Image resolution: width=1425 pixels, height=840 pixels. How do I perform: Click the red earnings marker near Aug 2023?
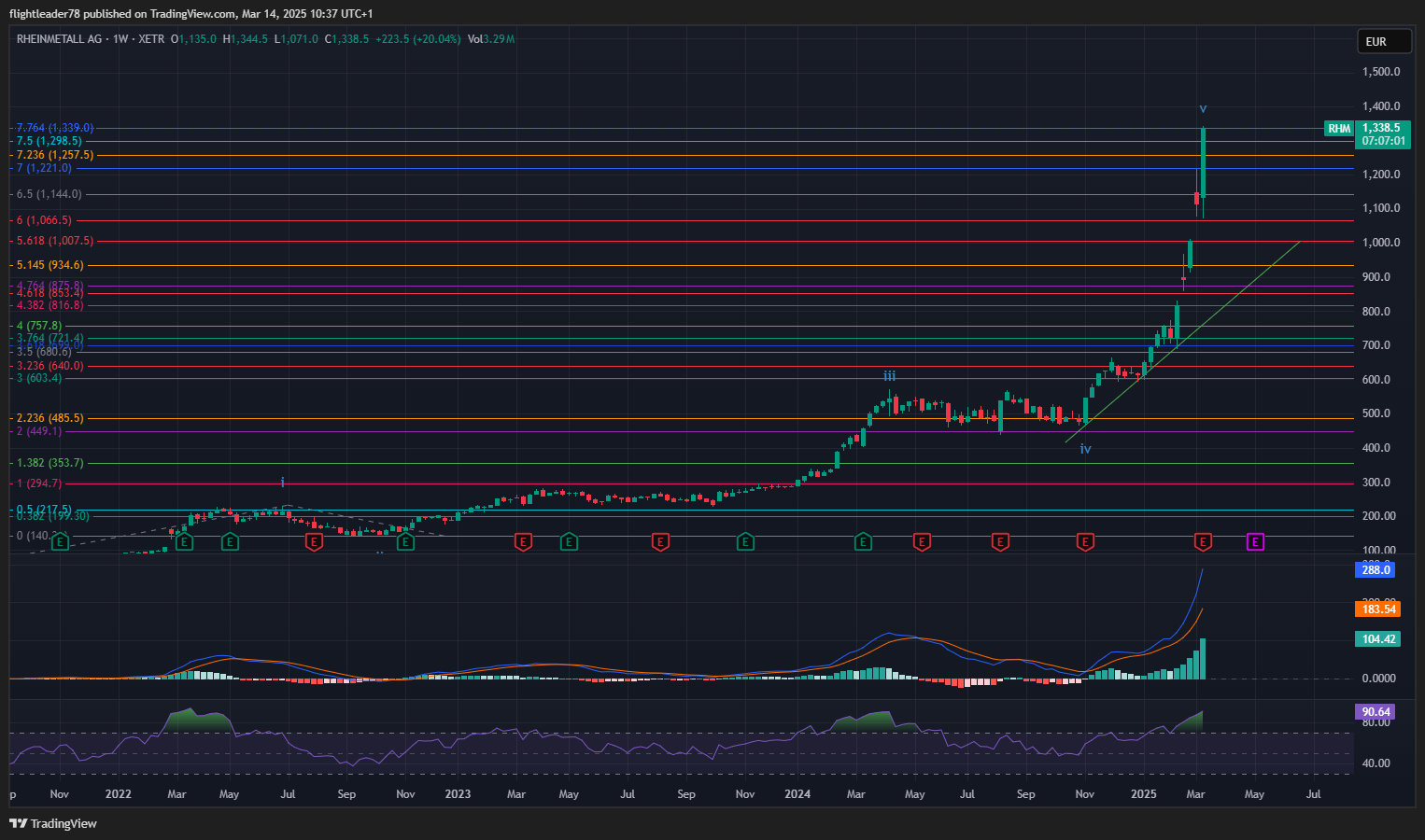[660, 541]
